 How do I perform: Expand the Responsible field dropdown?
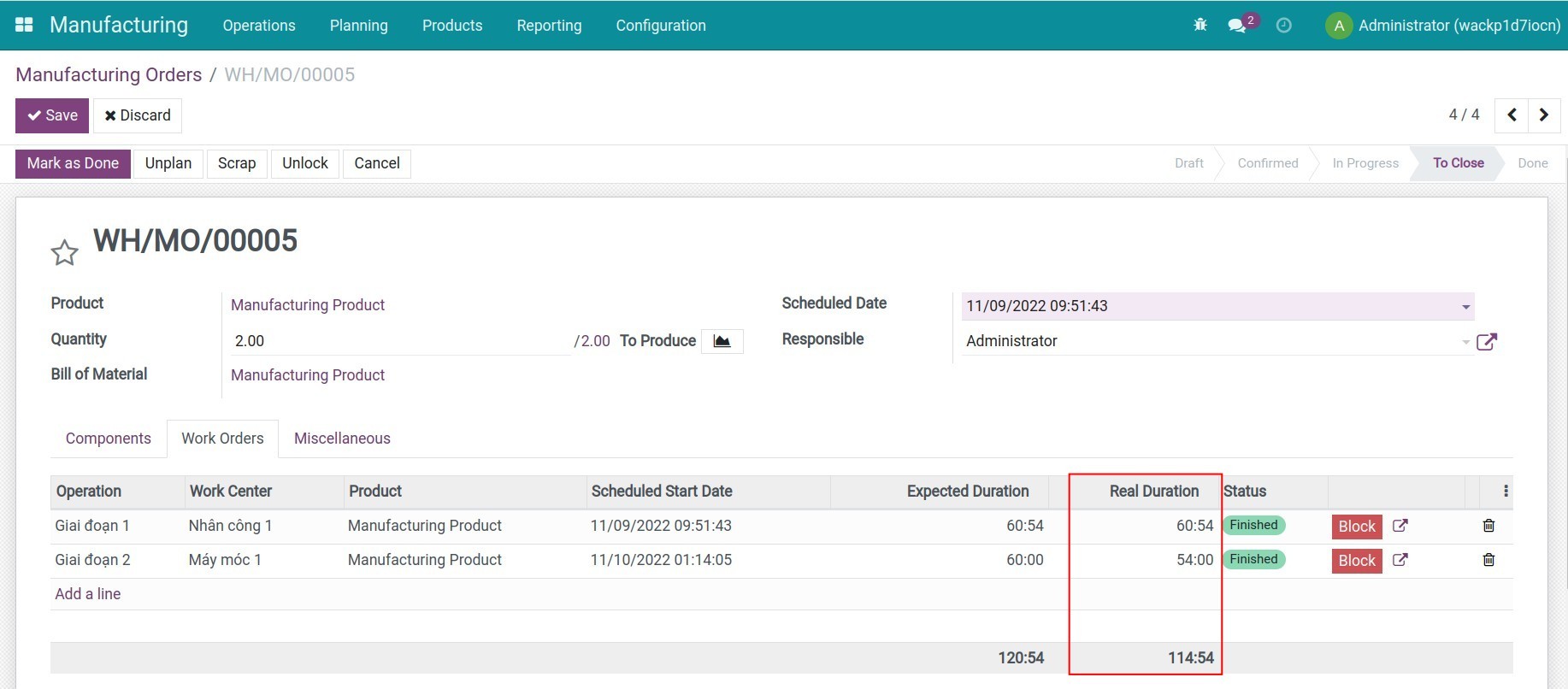tap(1465, 342)
